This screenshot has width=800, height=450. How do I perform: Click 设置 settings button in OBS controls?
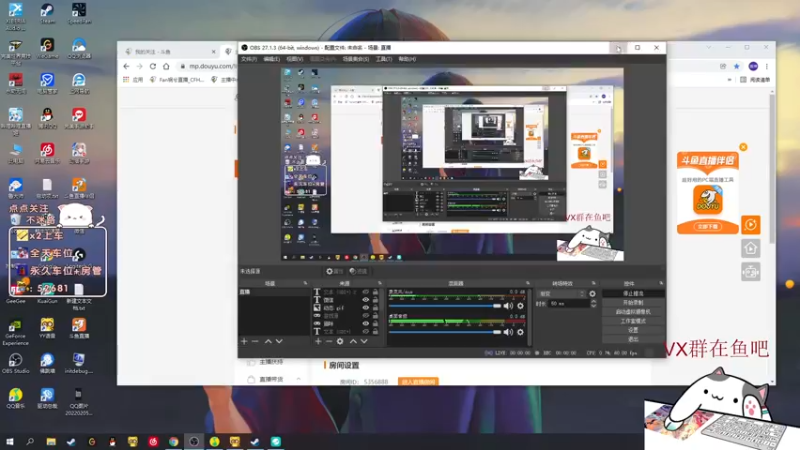[x=633, y=331]
